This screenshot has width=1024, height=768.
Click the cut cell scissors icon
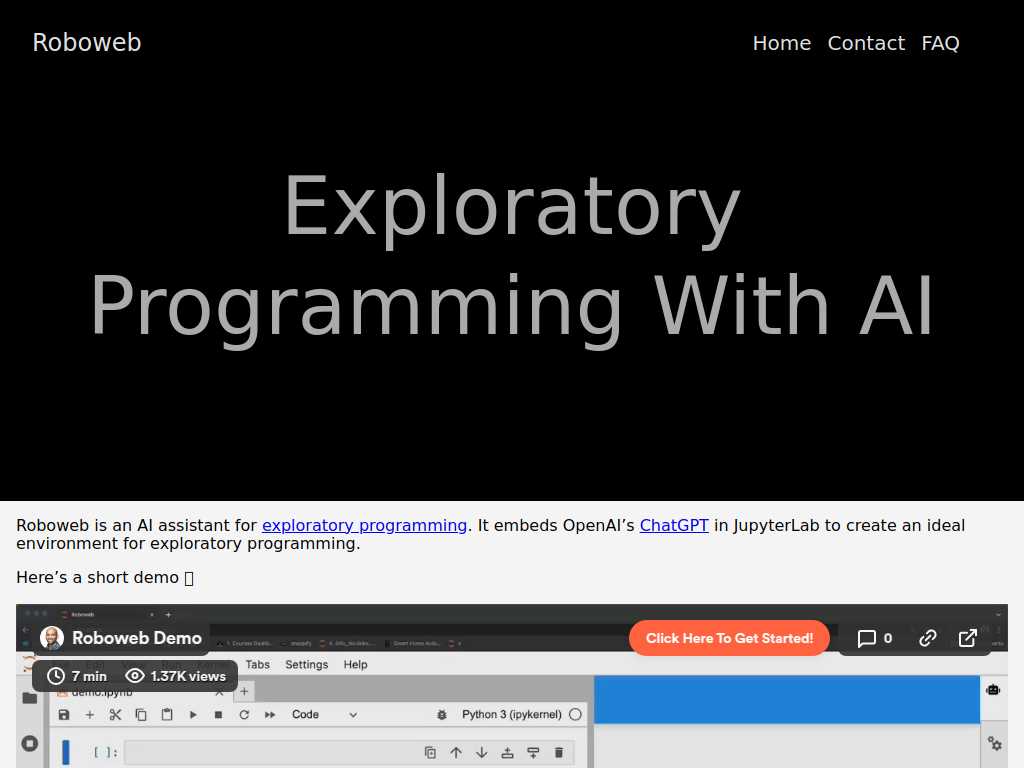[x=115, y=714]
